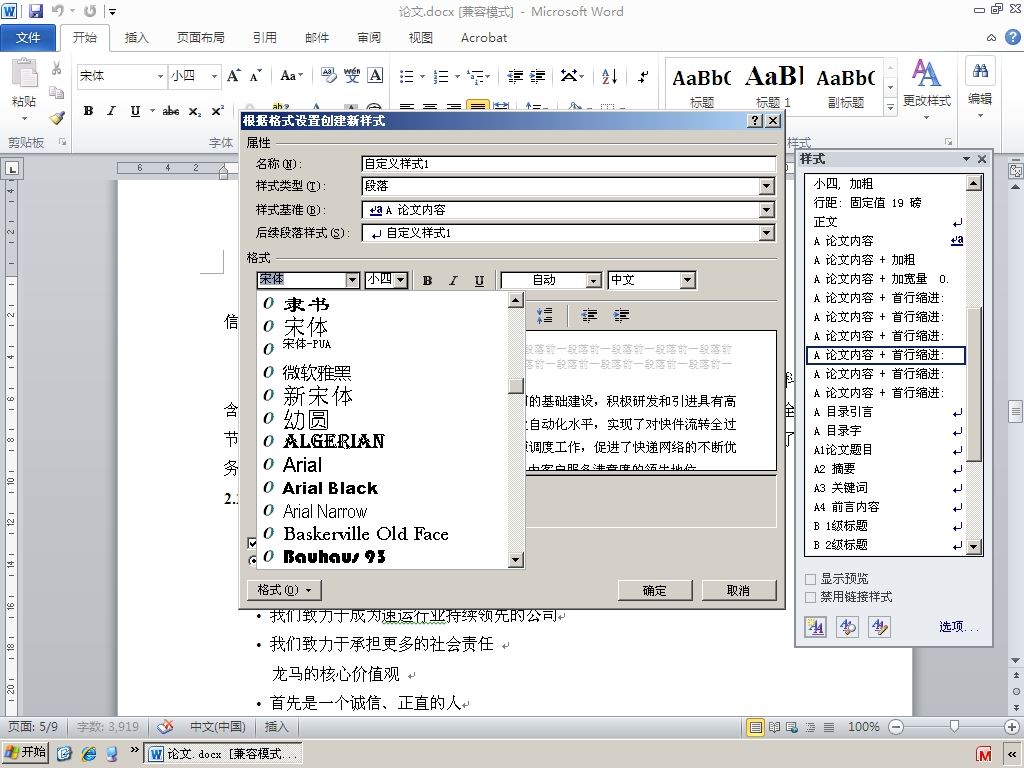Open the 样式类型 dropdown
Viewport: 1024px width, 768px height.
(x=767, y=186)
